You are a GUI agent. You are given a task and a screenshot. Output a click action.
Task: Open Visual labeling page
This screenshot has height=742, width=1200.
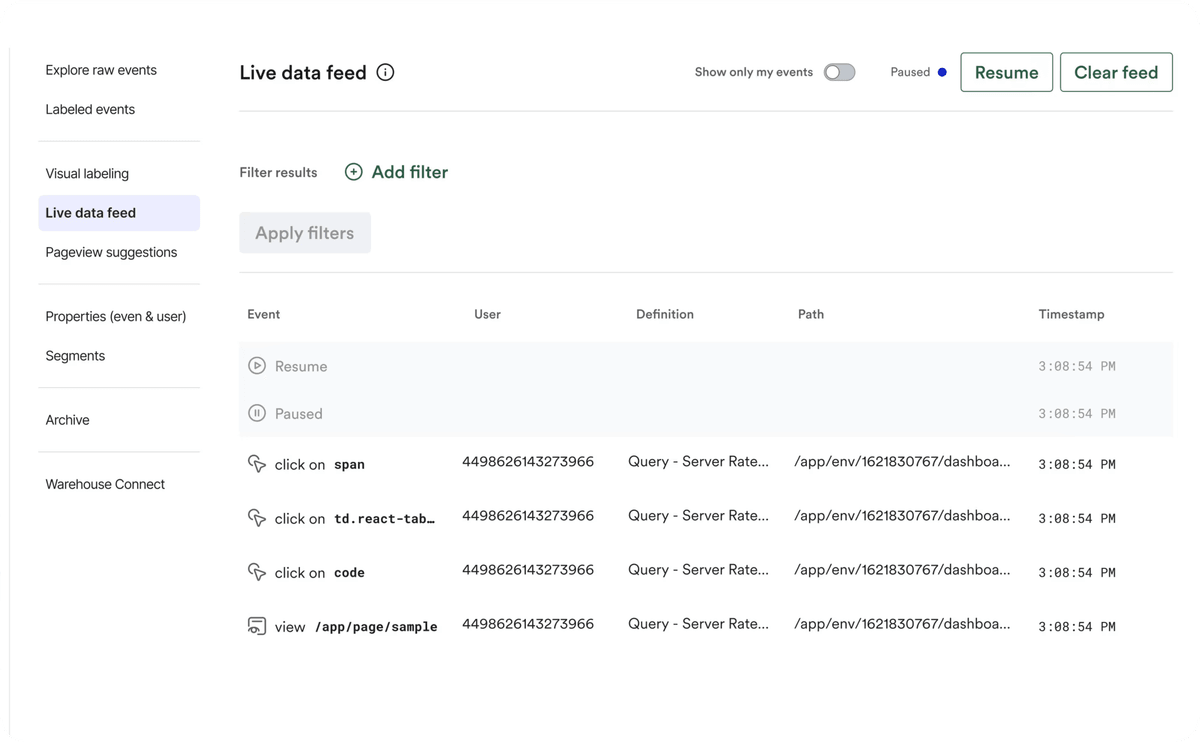(x=87, y=173)
